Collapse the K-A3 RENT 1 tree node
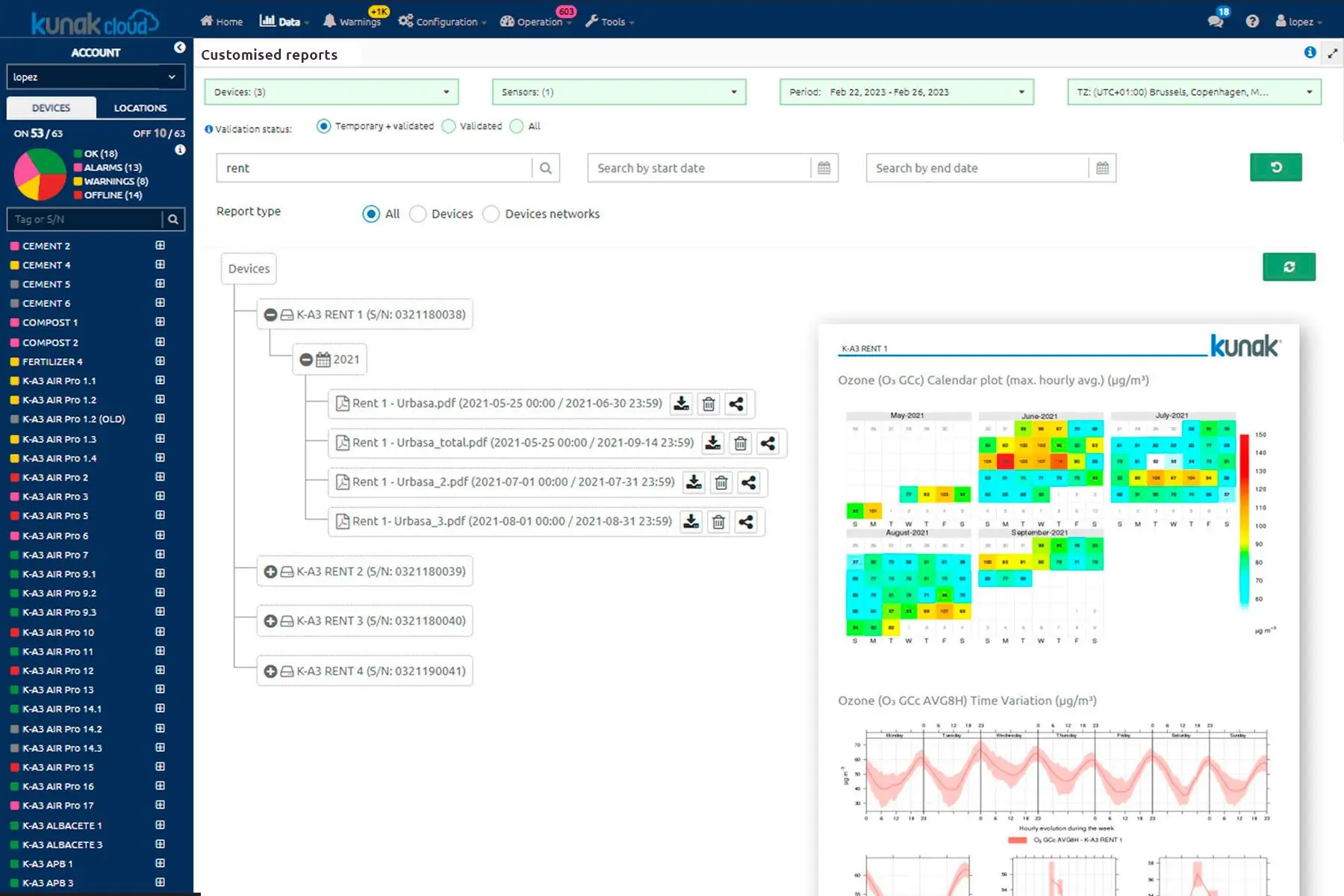This screenshot has height=896, width=1344. pos(271,315)
